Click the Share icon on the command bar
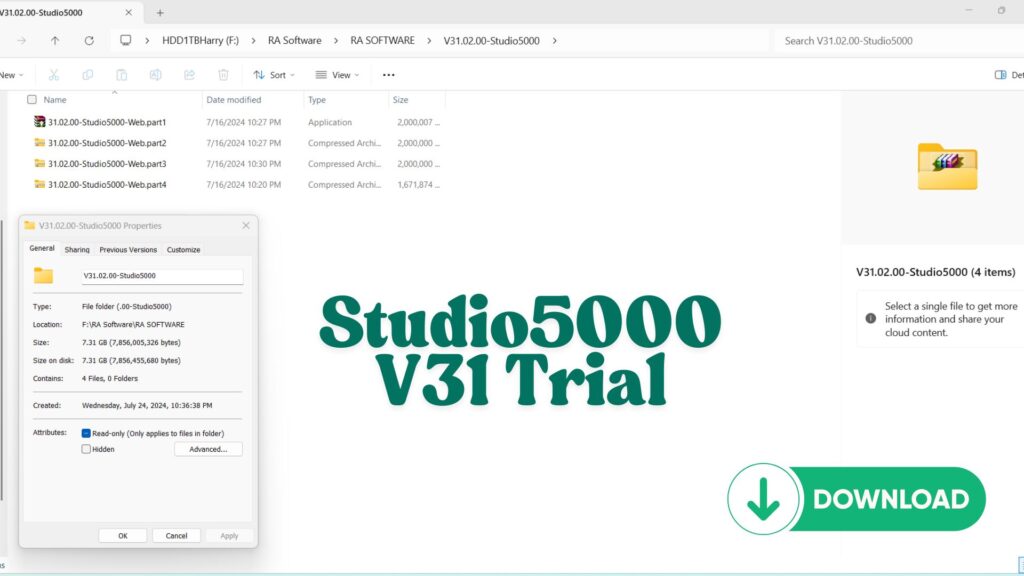1024x576 pixels. tap(189, 74)
